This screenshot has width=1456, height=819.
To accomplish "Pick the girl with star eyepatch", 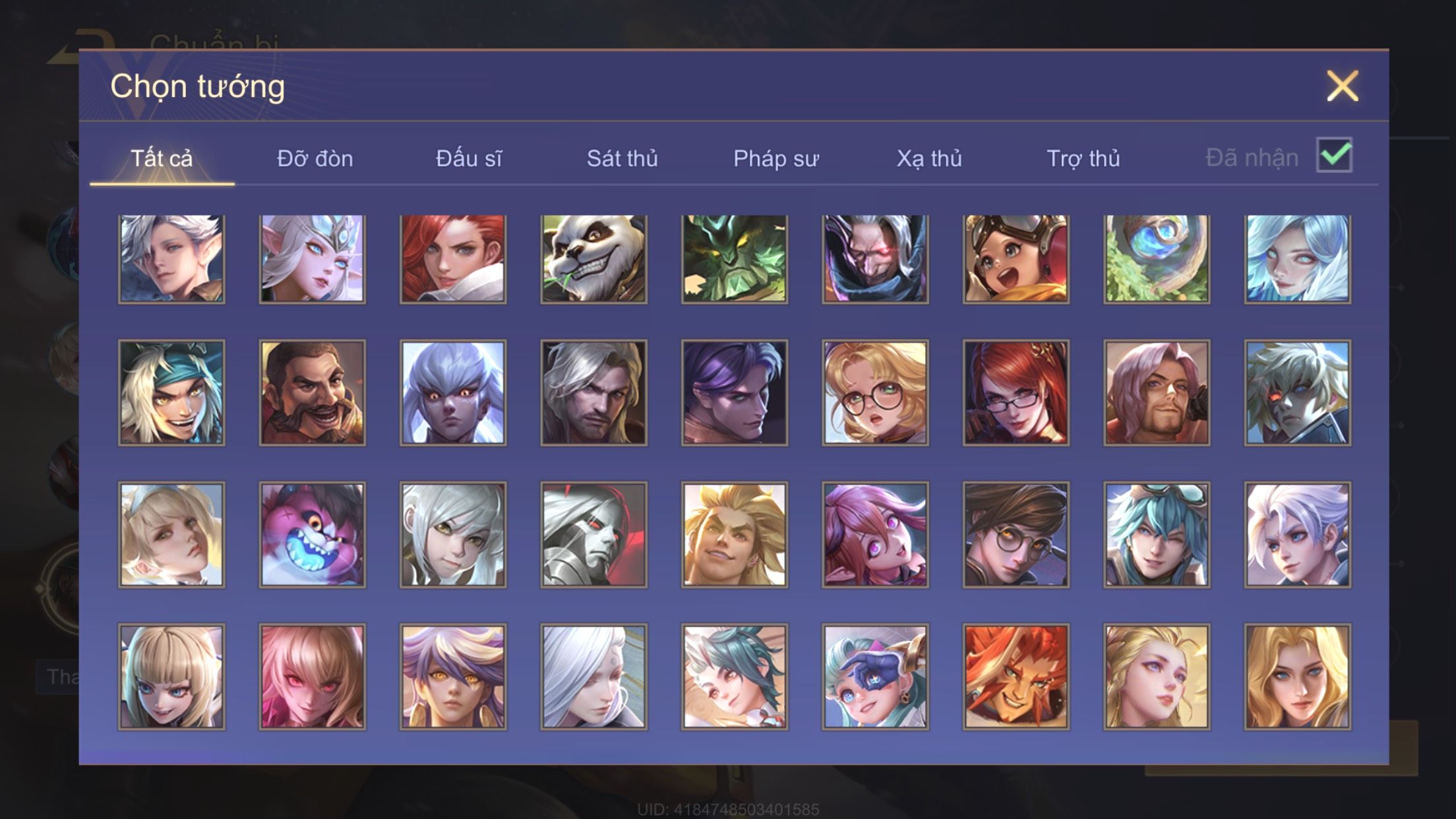I will pos(875,677).
